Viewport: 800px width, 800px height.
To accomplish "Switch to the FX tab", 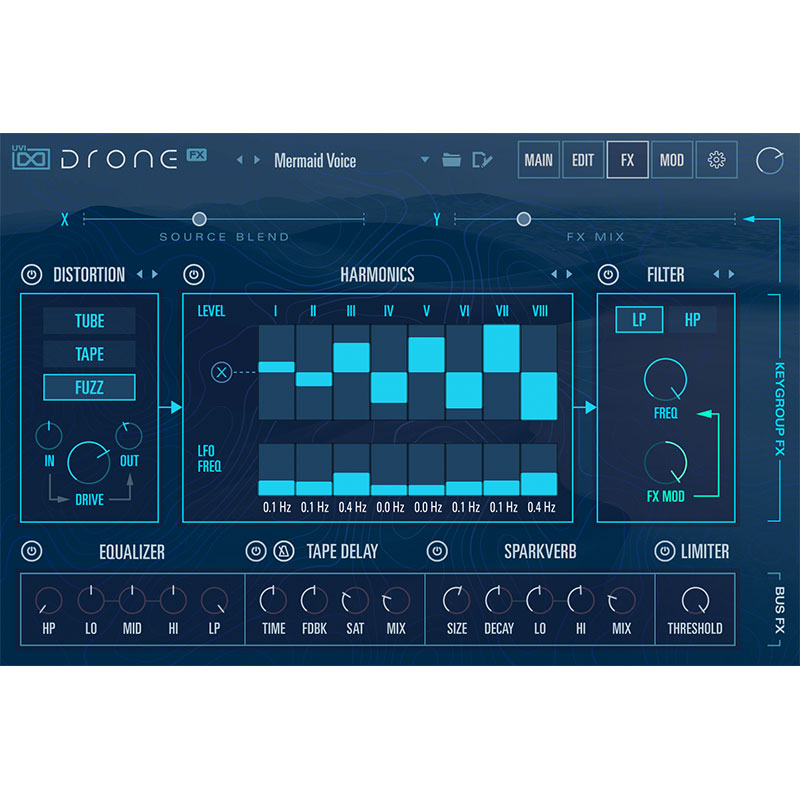I will (x=628, y=160).
